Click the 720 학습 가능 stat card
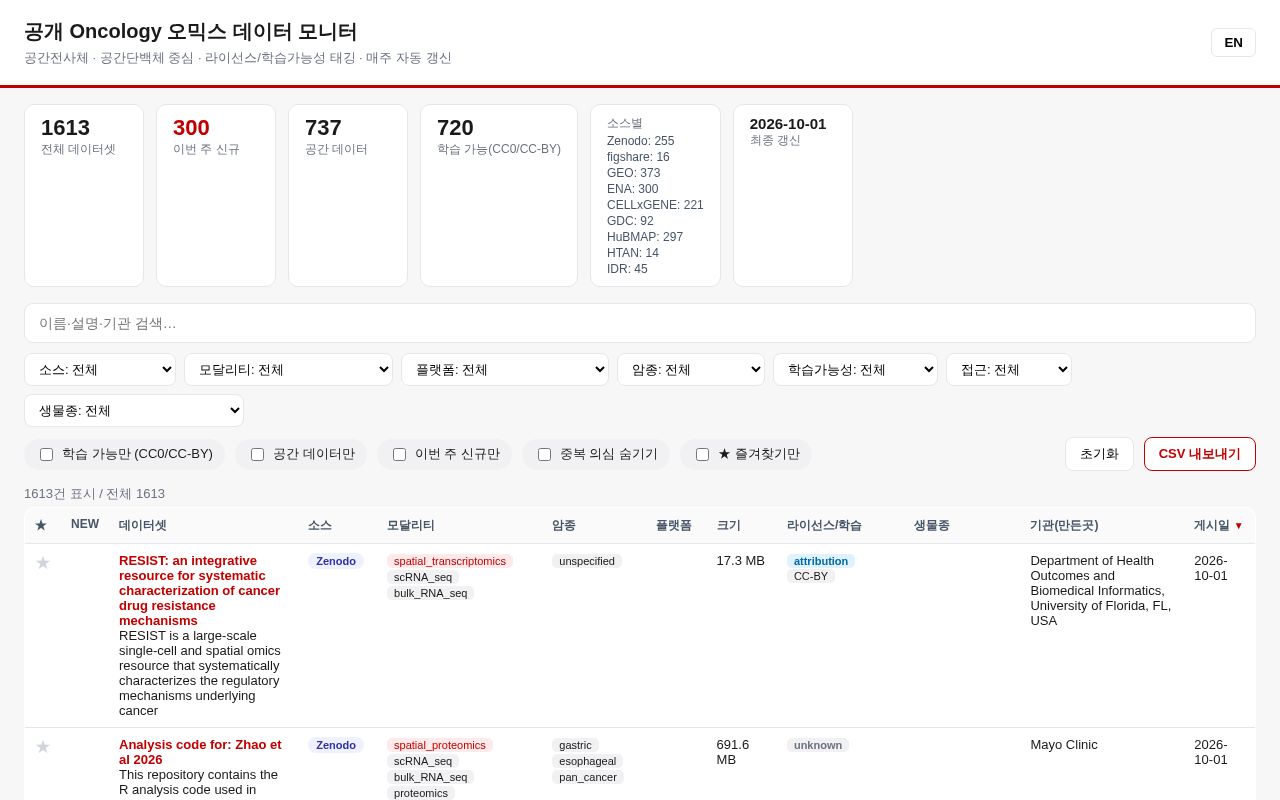The height and width of the screenshot is (800, 1280). pyautogui.click(x=499, y=196)
